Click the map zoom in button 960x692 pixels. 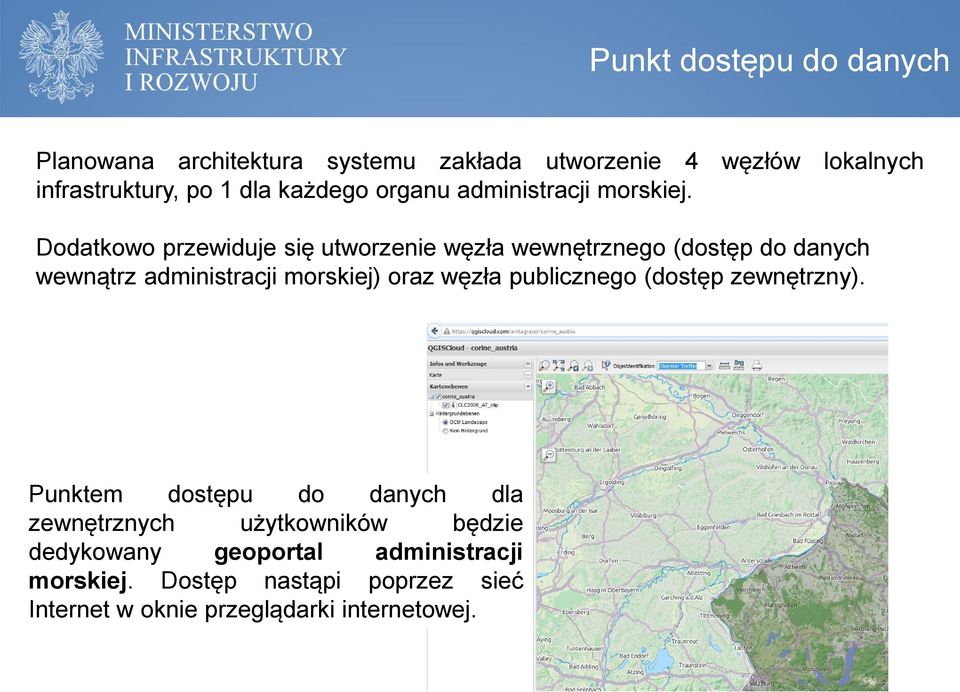point(549,386)
